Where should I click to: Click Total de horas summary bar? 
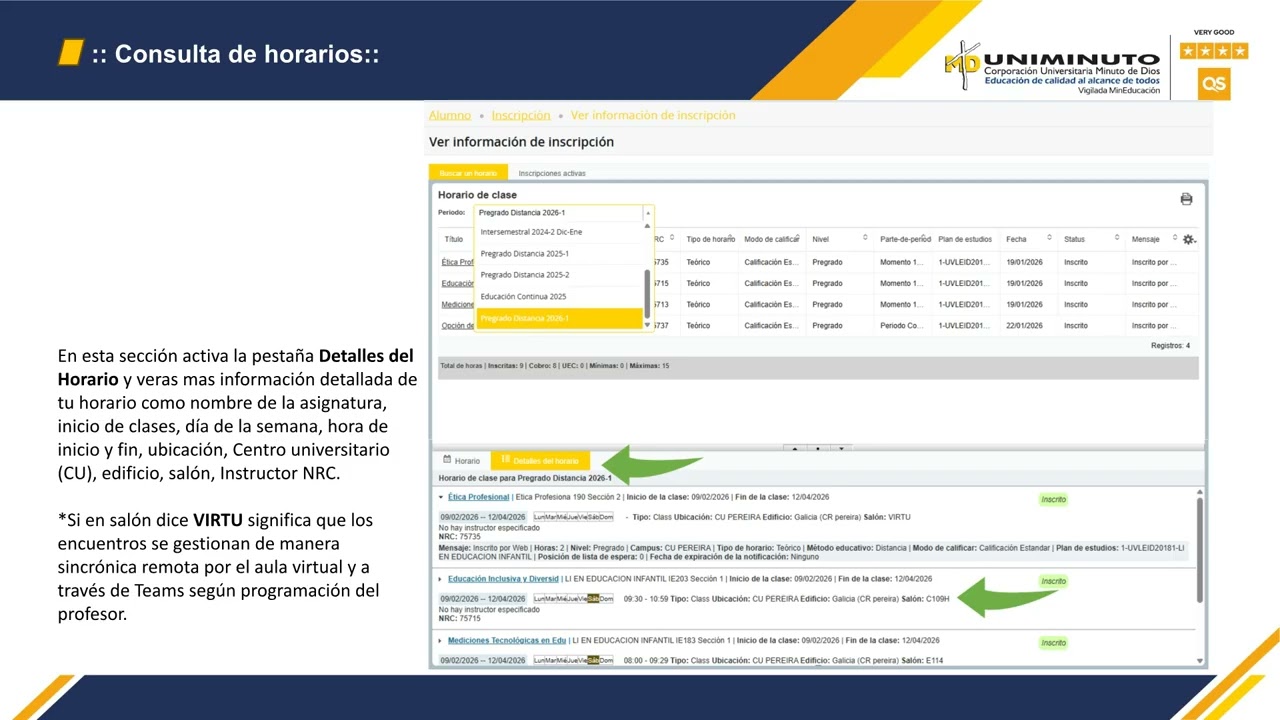point(818,367)
